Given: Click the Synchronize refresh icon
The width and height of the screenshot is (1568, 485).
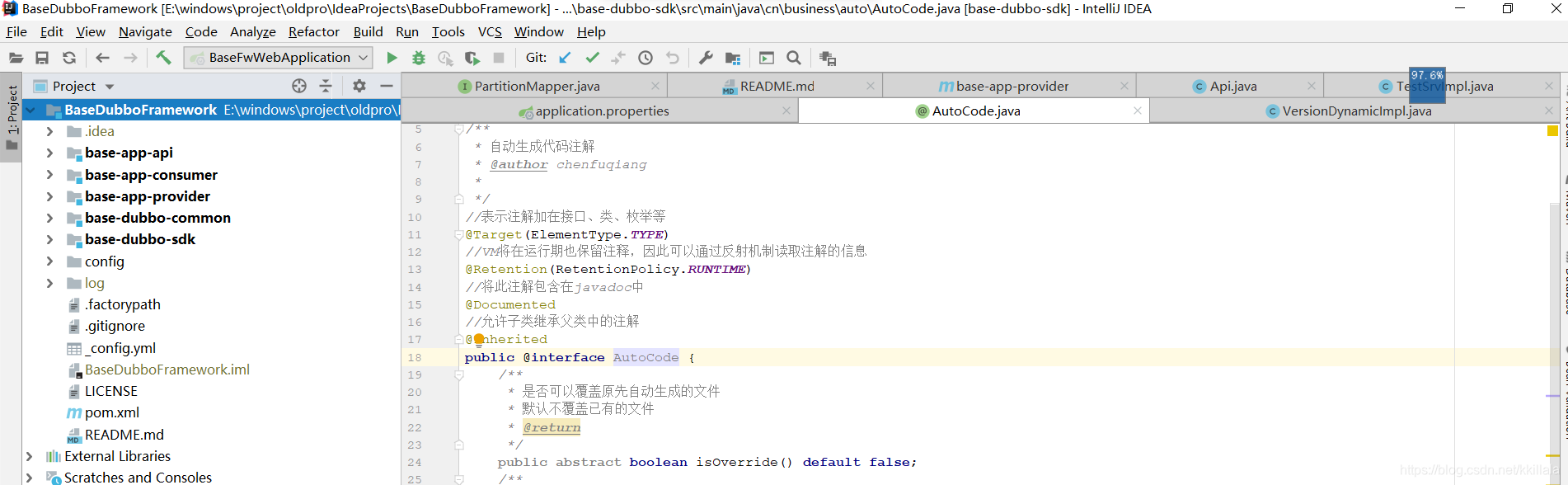Looking at the screenshot, I should pyautogui.click(x=69, y=58).
